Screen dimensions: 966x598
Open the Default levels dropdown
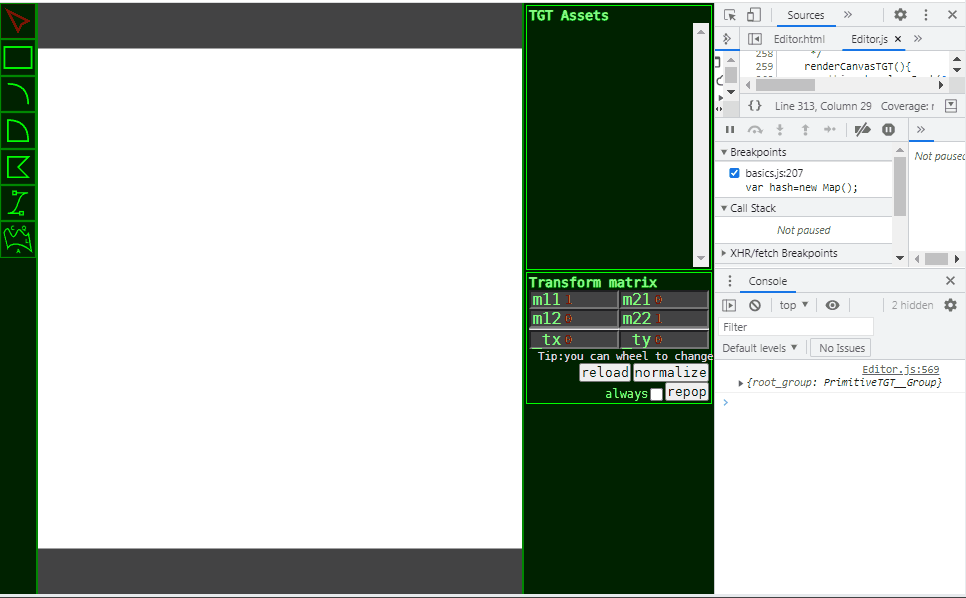760,348
